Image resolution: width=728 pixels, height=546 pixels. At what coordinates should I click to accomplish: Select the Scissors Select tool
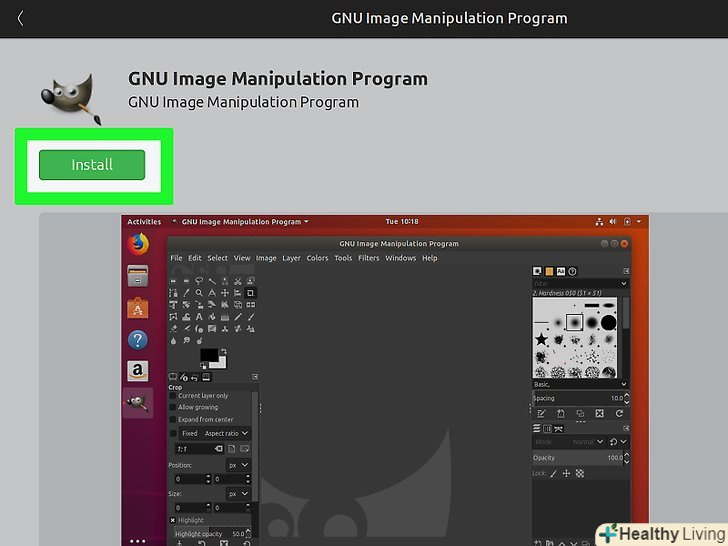(x=238, y=281)
